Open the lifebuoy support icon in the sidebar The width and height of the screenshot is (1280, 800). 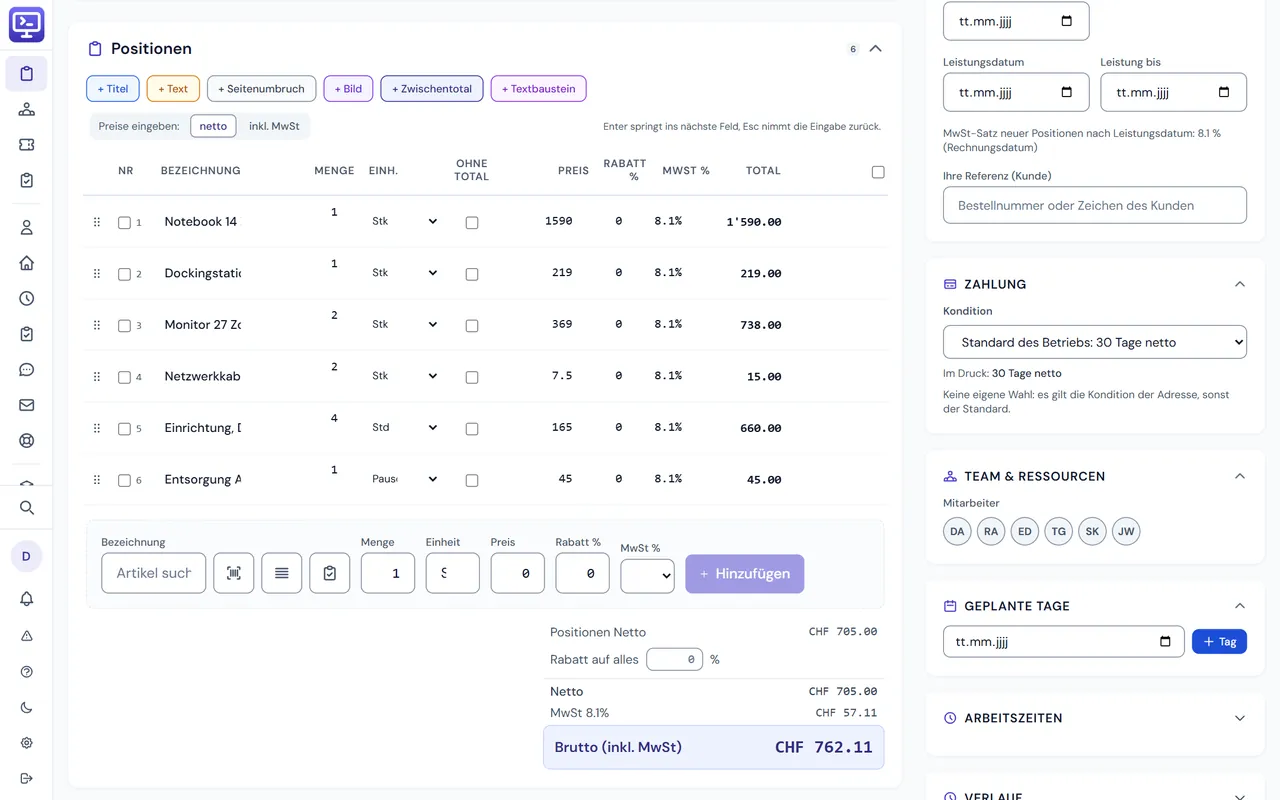click(27, 440)
